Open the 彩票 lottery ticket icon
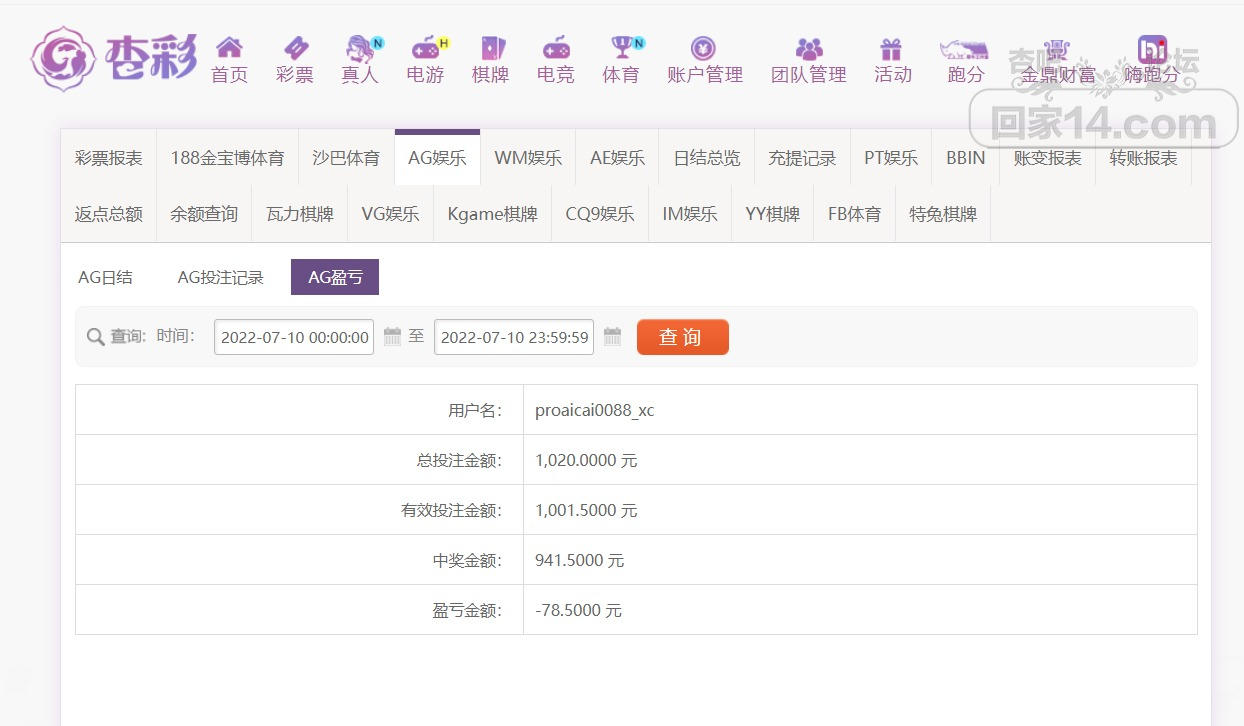The image size is (1244, 726). [295, 48]
